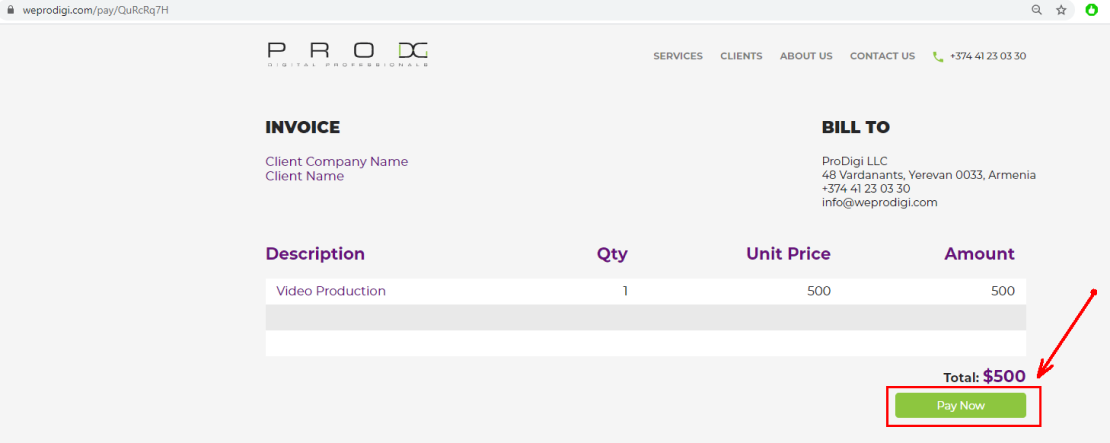Open the green browser extension icon
Image resolution: width=1110 pixels, height=443 pixels.
(1092, 10)
